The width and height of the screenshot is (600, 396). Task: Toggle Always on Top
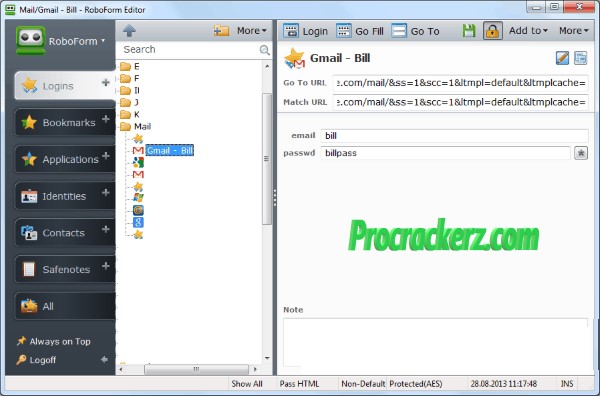pos(54,341)
